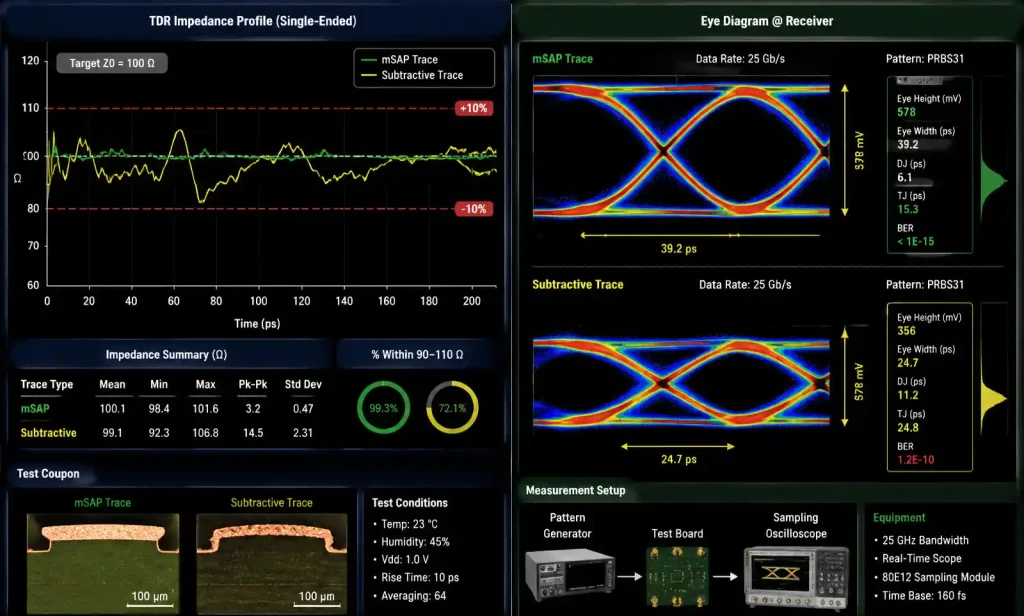Click the +10% limit label

[473, 108]
